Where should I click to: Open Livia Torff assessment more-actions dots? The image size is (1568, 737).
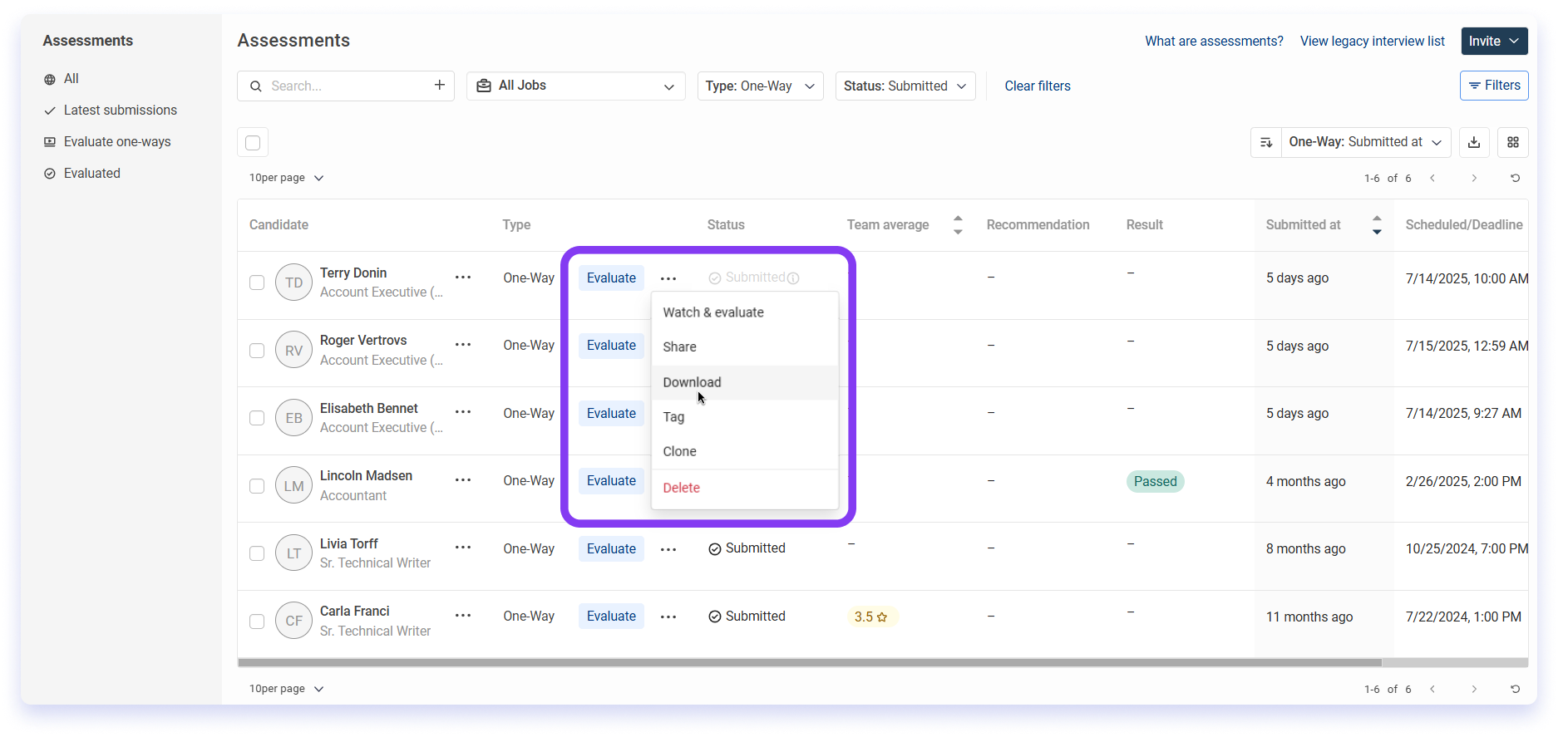(x=668, y=550)
